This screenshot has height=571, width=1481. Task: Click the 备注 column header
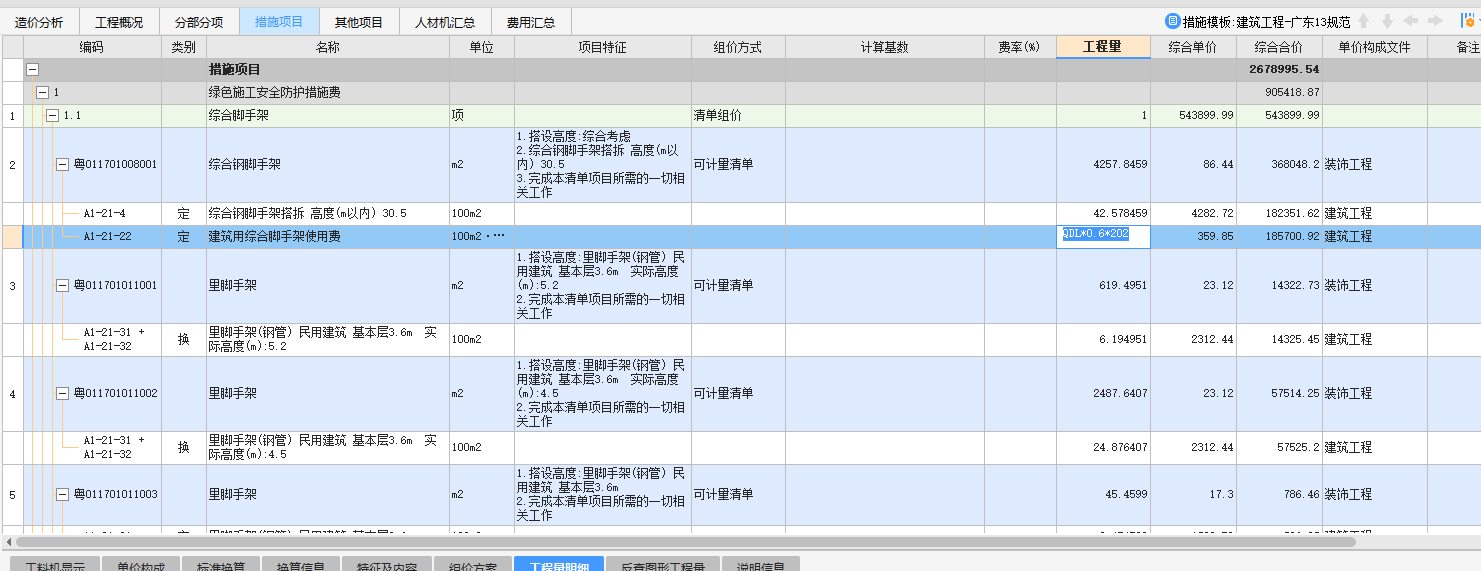tap(1454, 48)
